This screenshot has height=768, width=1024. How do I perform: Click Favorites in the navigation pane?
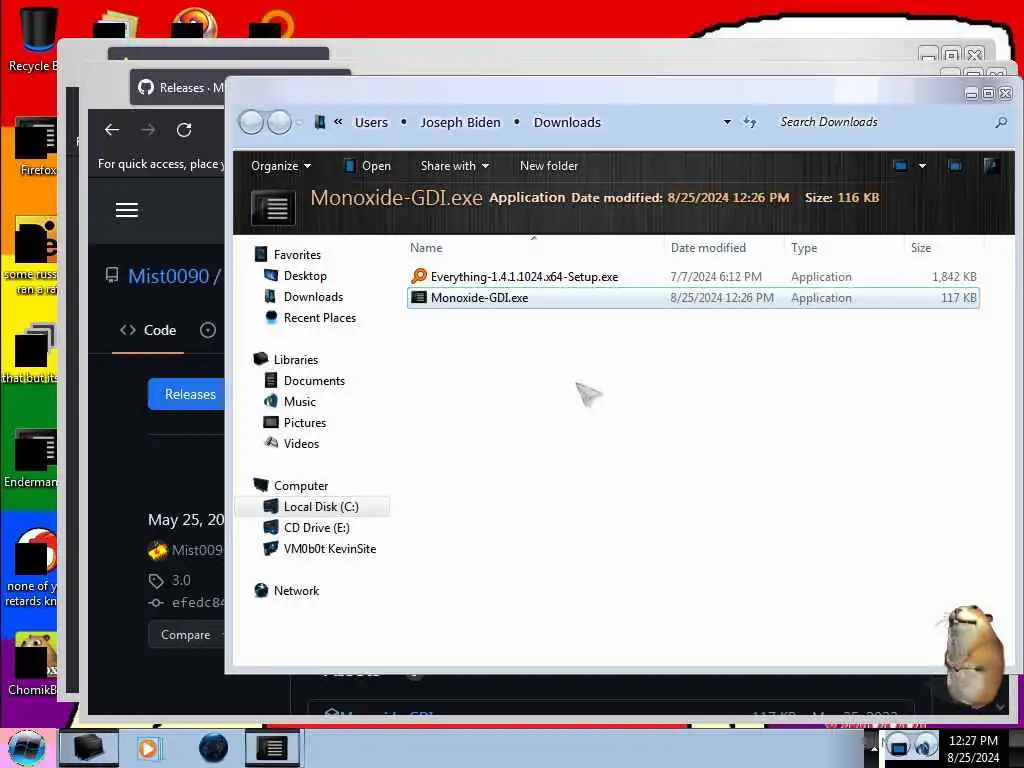click(297, 255)
